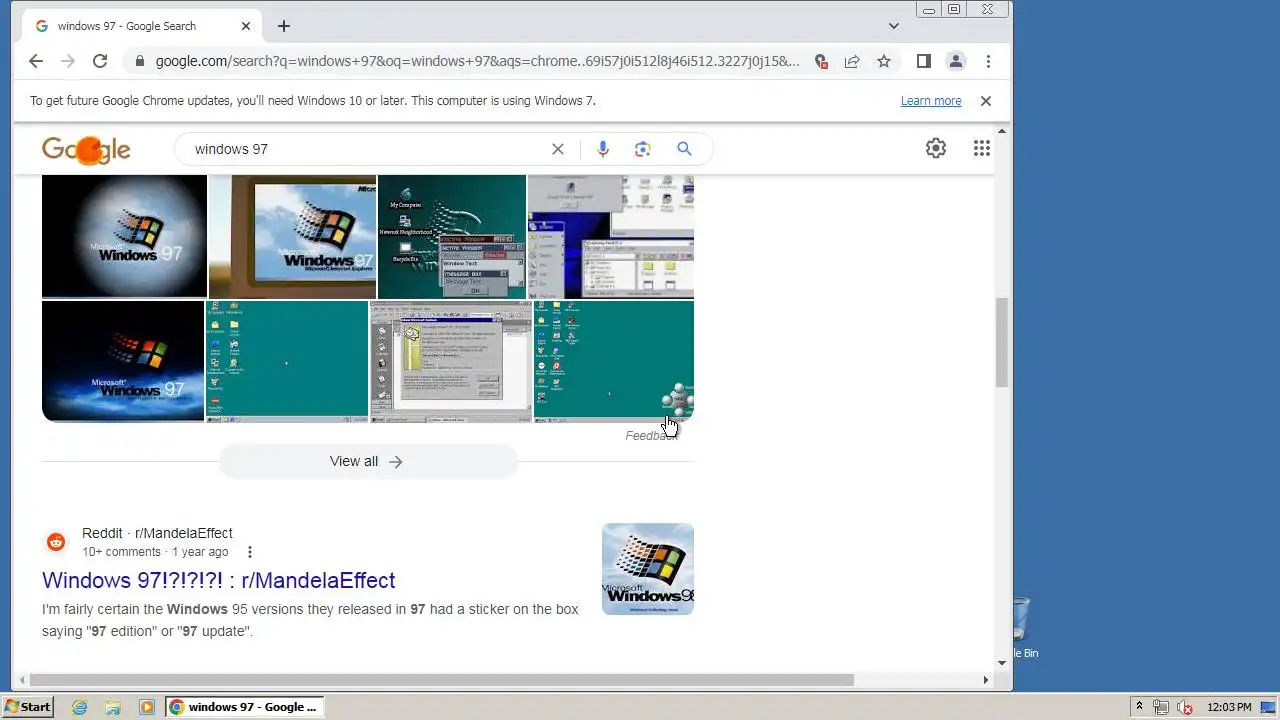View site information via the lock icon
The width and height of the screenshot is (1280, 720).
139,61
